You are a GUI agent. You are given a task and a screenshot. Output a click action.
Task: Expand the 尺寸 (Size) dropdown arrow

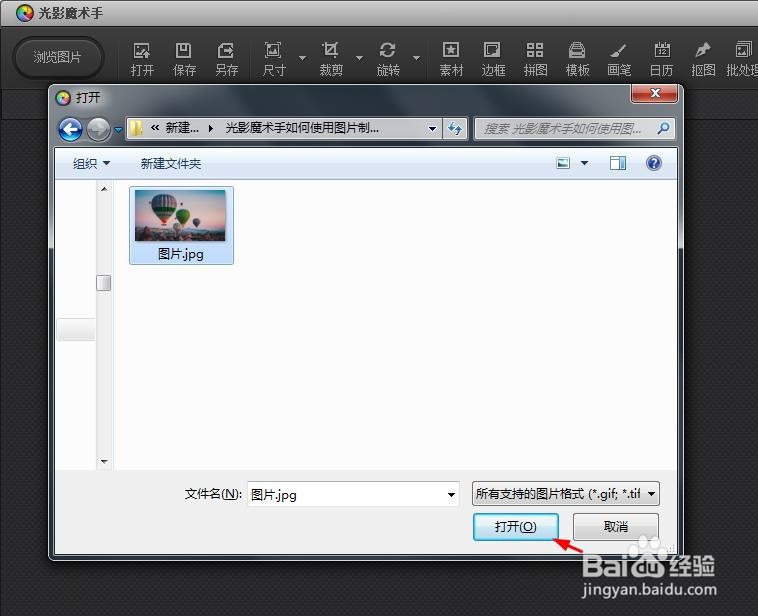(303, 58)
